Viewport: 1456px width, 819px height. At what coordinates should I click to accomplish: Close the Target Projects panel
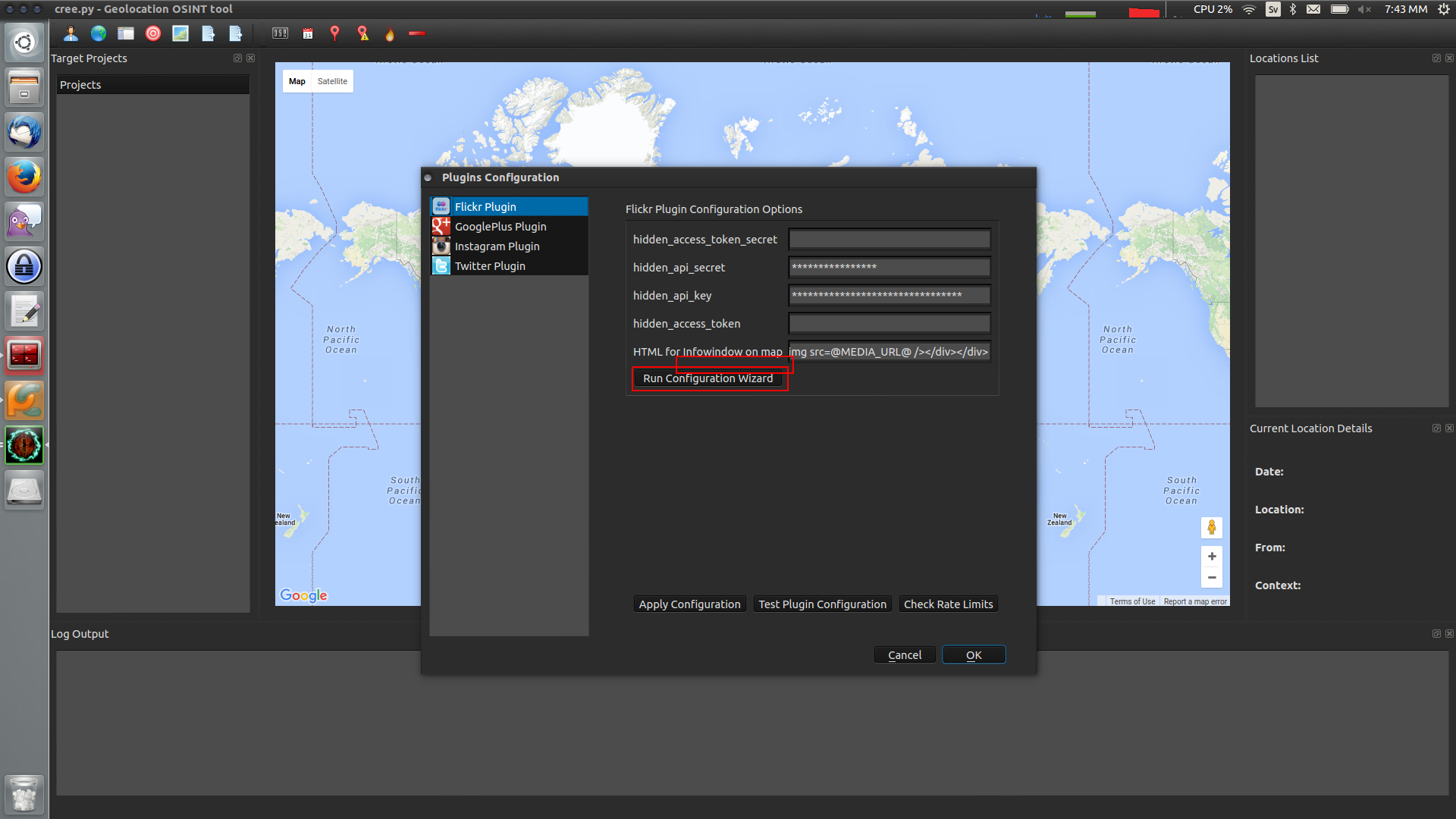pyautogui.click(x=251, y=58)
